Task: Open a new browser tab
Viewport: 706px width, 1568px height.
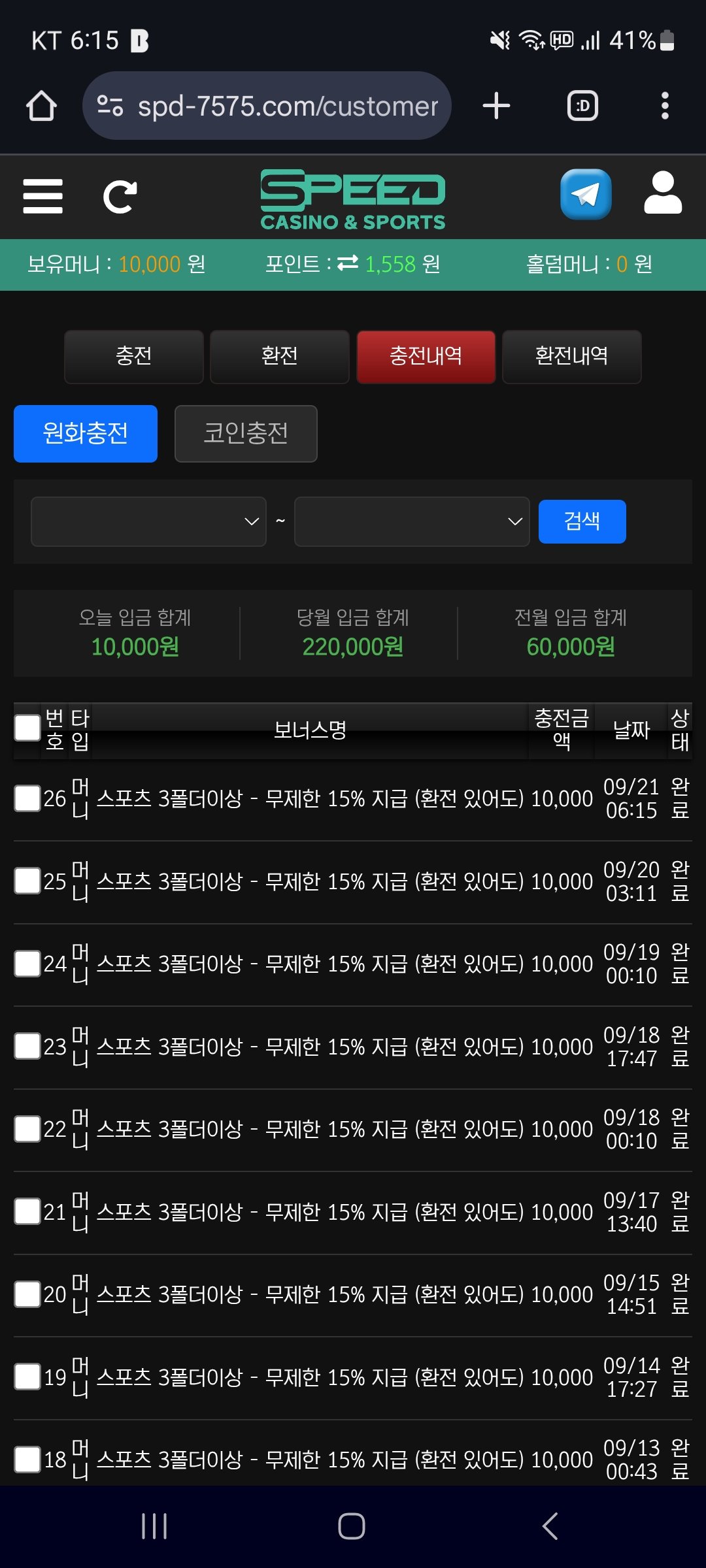Action: pos(496,106)
